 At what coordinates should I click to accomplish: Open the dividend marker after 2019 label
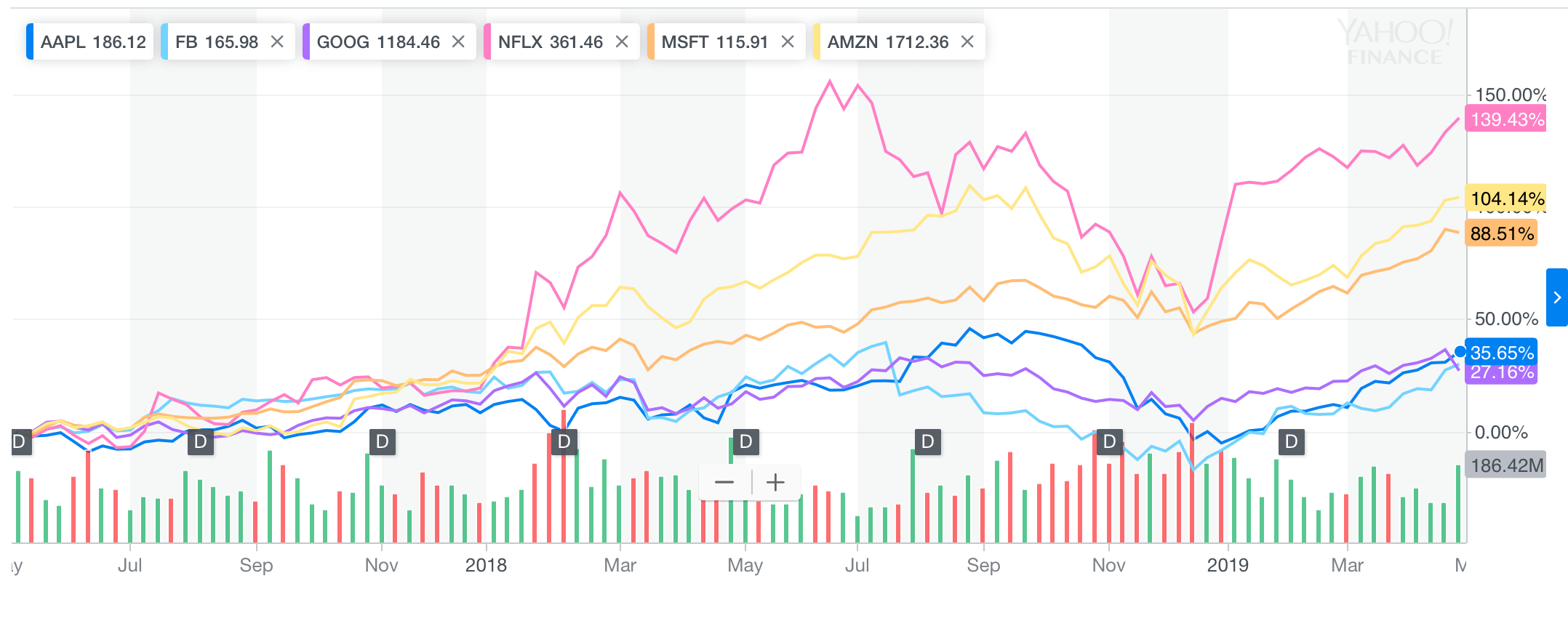point(1292,441)
